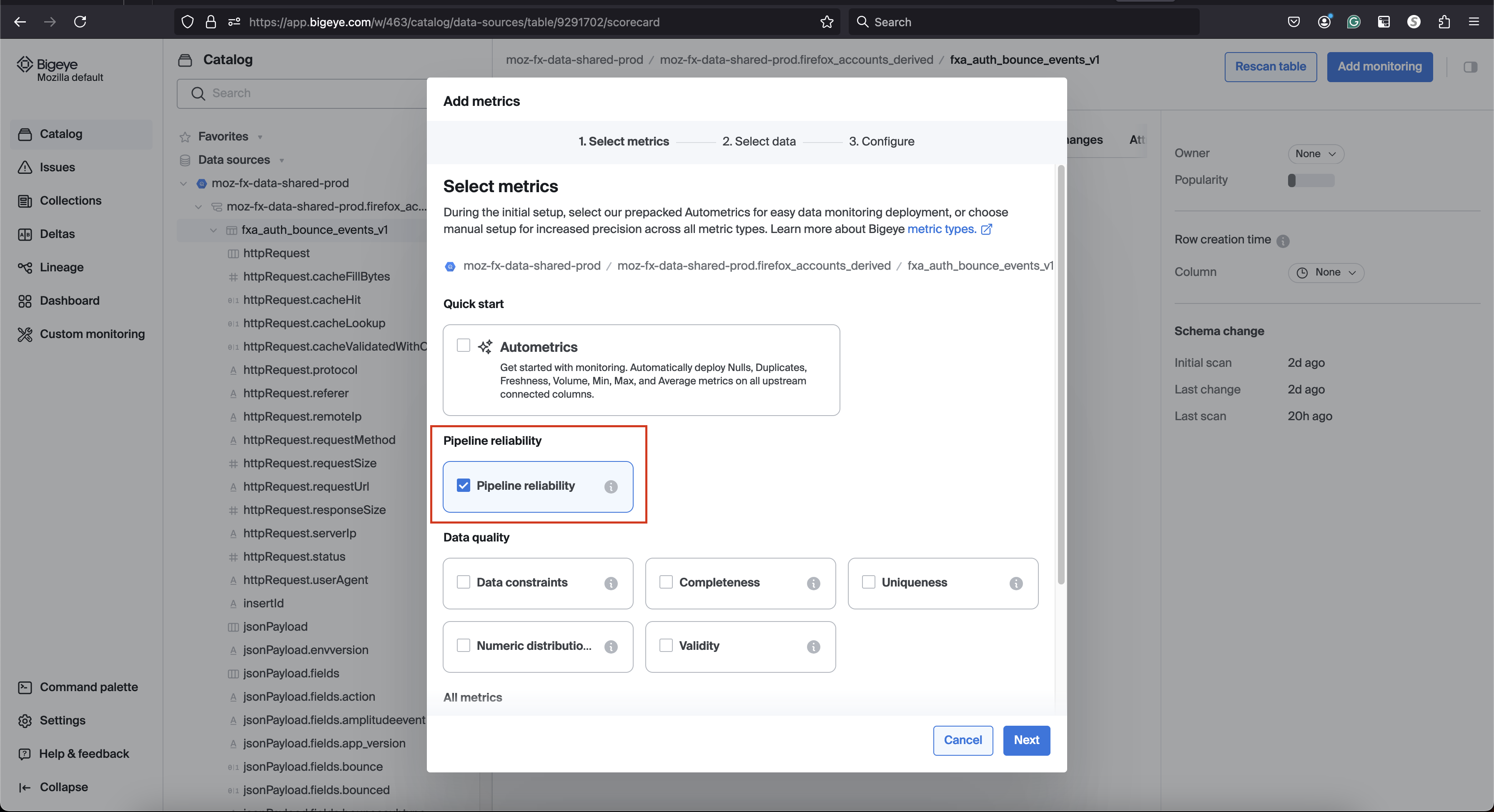This screenshot has width=1494, height=812.
Task: Click info icon next to Pipeline reliability
Action: [610, 486]
